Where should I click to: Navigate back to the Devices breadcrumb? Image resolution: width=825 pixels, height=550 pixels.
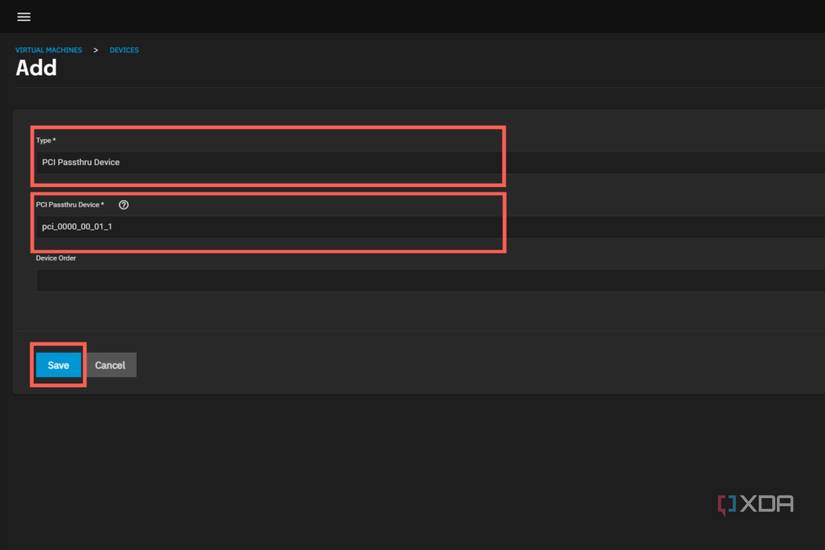pos(124,50)
